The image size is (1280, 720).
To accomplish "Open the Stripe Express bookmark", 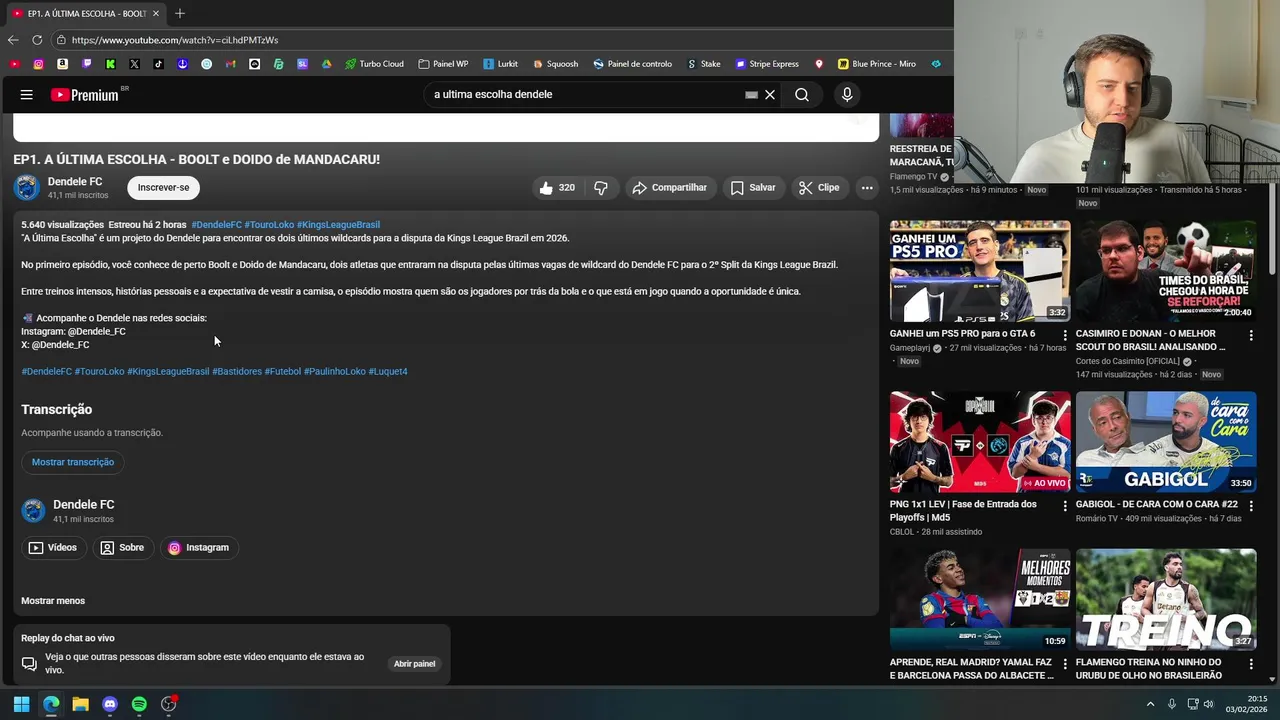I will pyautogui.click(x=767, y=64).
